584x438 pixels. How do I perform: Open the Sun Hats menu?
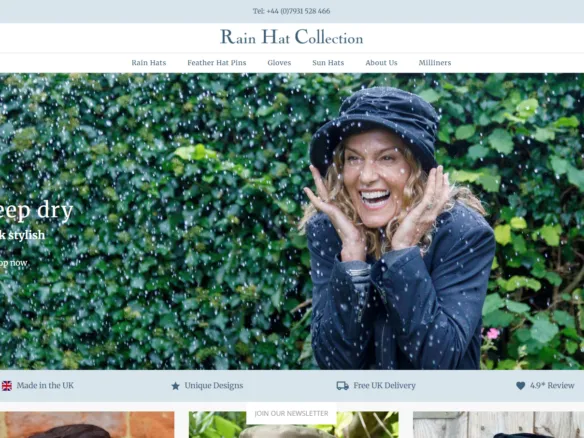coord(328,63)
